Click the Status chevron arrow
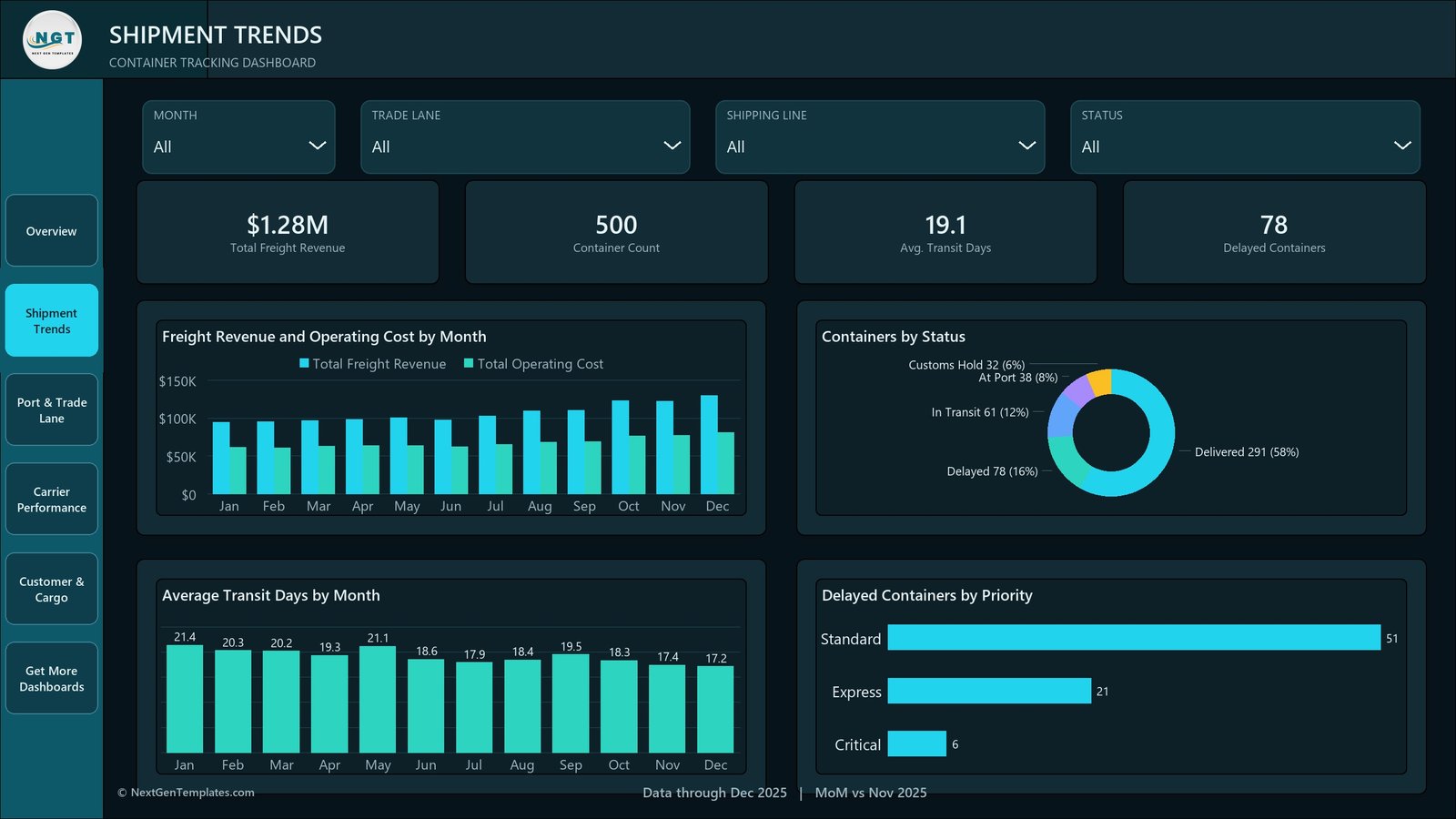Viewport: 1456px width, 819px height. coord(1402,146)
